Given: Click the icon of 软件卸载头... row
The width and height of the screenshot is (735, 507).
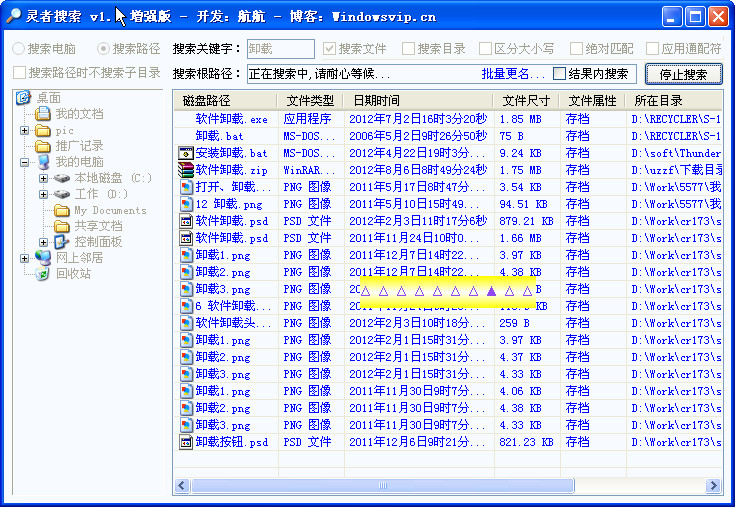Looking at the screenshot, I should [x=186, y=323].
